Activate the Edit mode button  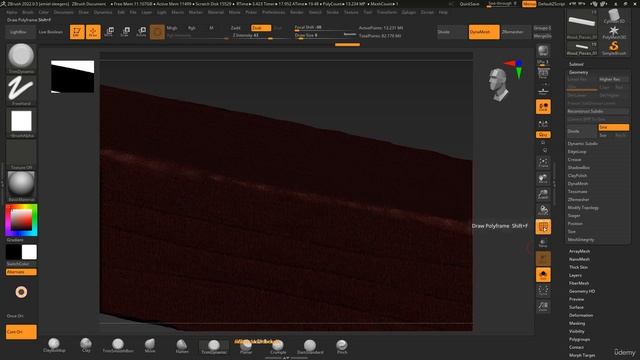pos(77,32)
